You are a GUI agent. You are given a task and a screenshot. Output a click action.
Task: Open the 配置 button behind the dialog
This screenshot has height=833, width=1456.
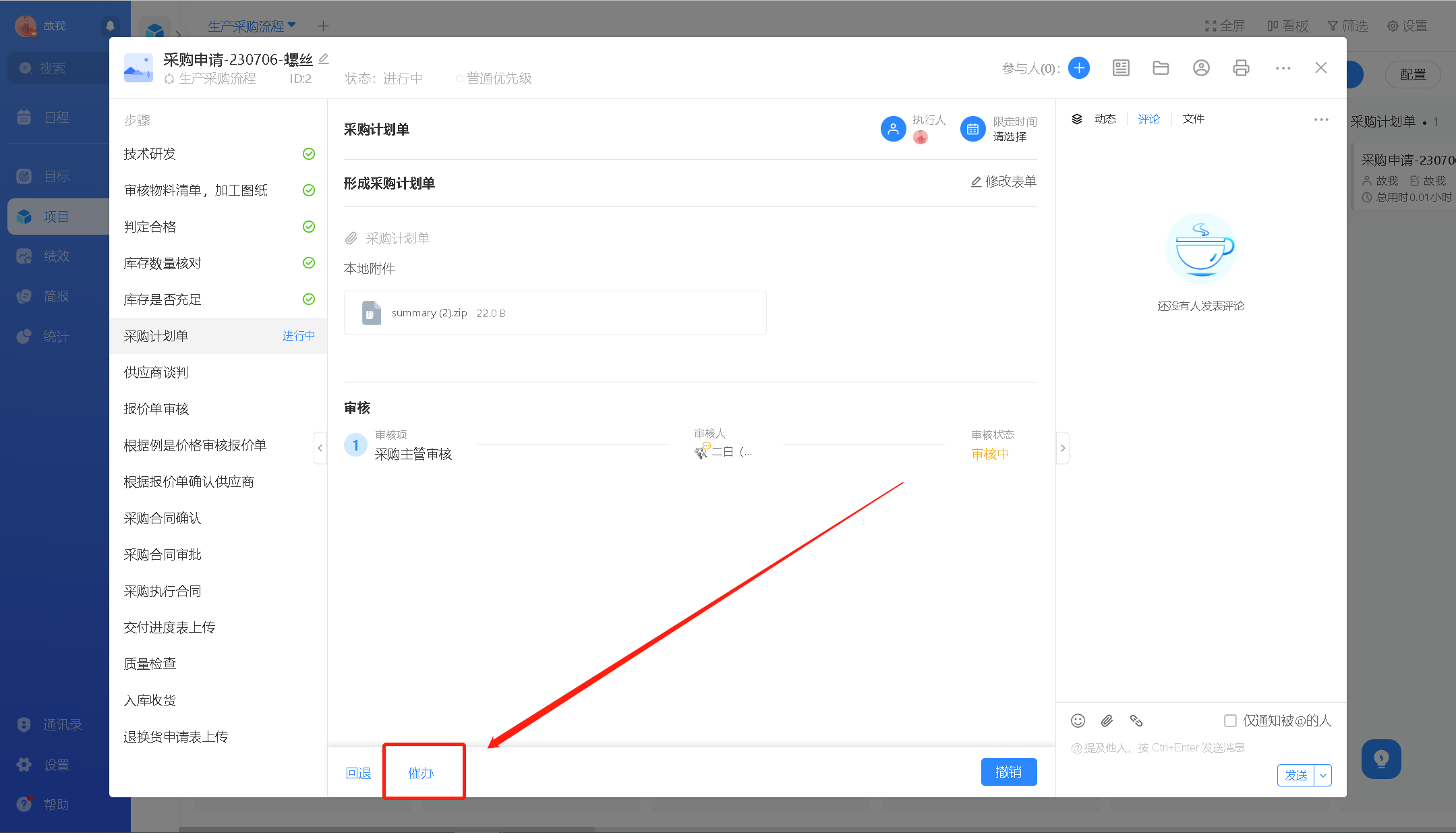click(x=1413, y=74)
